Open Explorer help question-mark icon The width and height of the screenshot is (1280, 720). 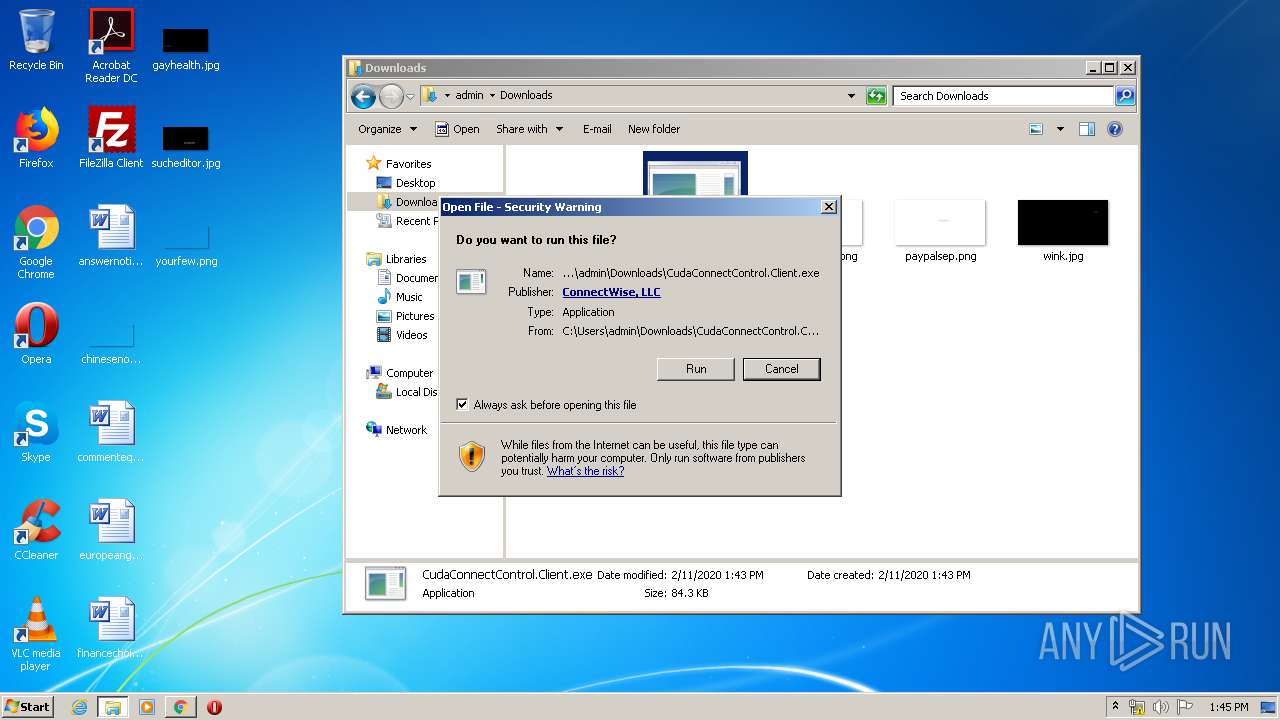[x=1115, y=129]
